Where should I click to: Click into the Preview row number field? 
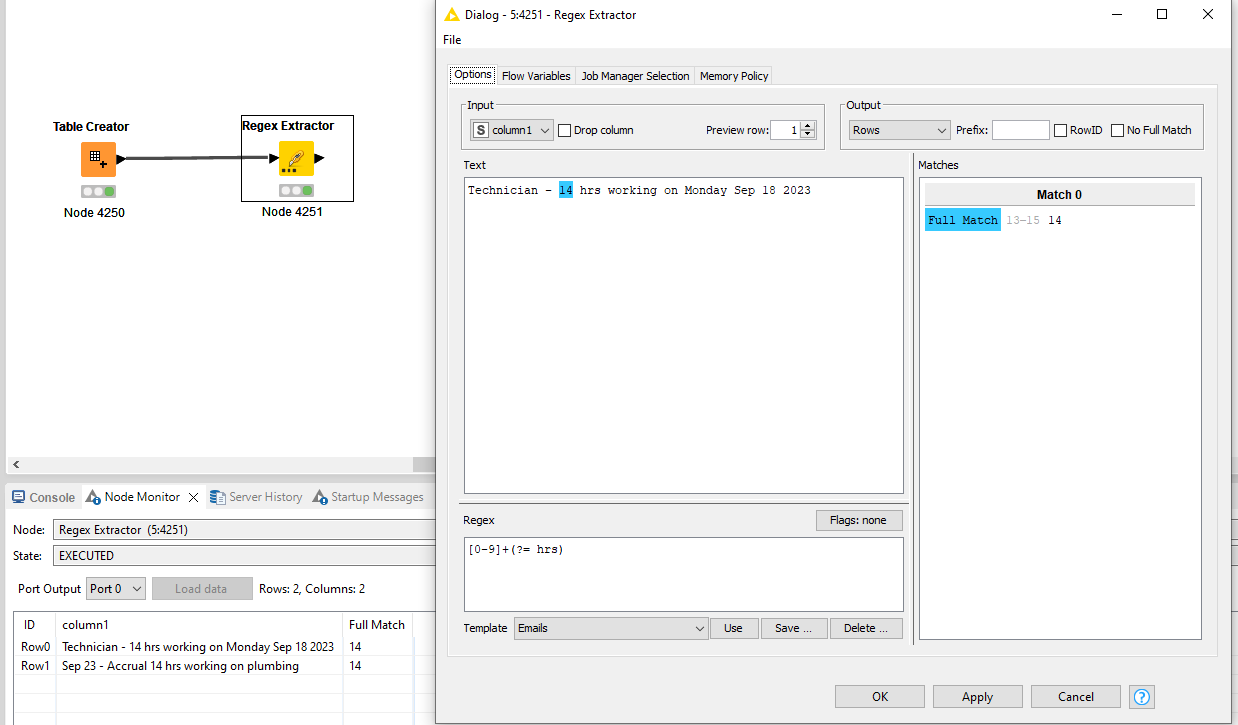[785, 130]
